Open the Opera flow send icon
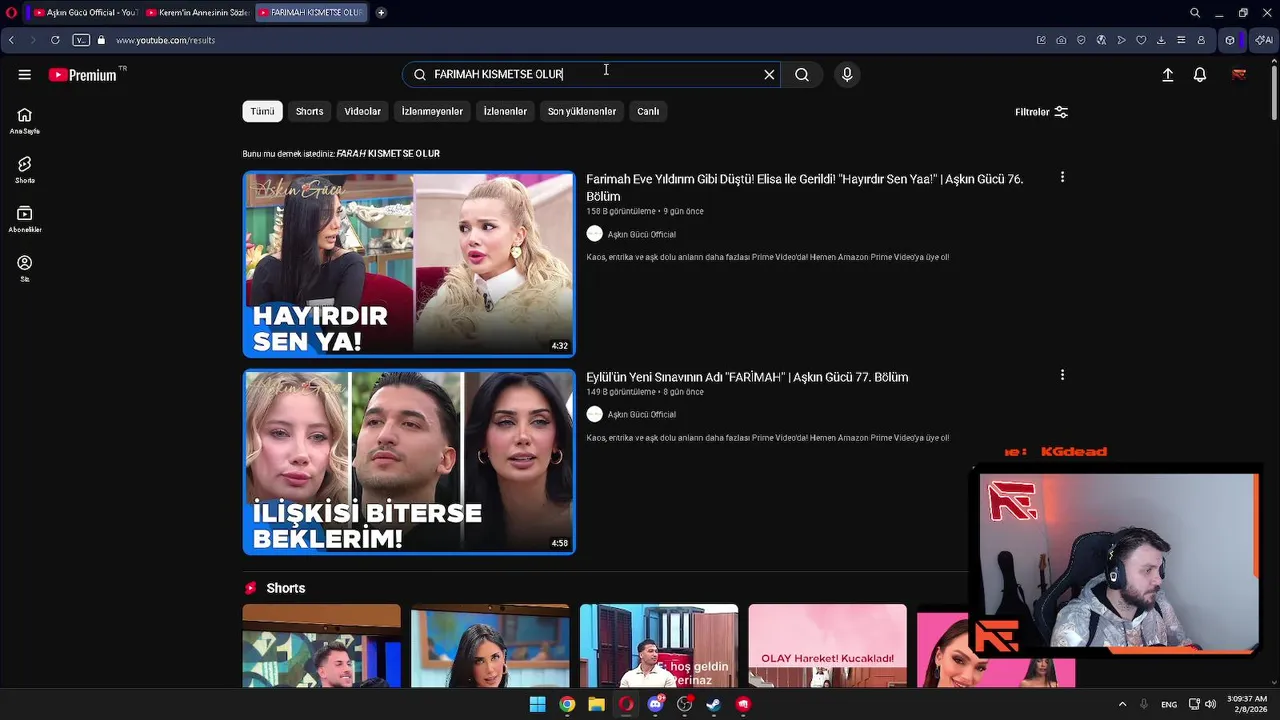The height and width of the screenshot is (720, 1280). pos(1121,40)
